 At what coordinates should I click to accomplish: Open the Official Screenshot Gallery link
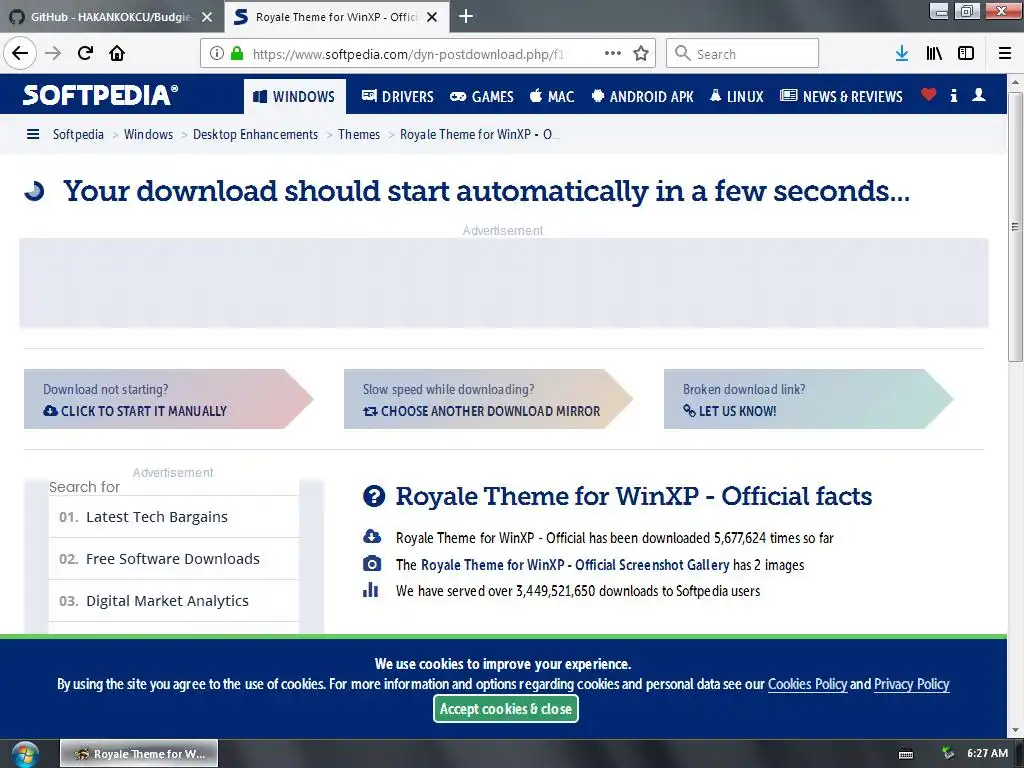[575, 565]
